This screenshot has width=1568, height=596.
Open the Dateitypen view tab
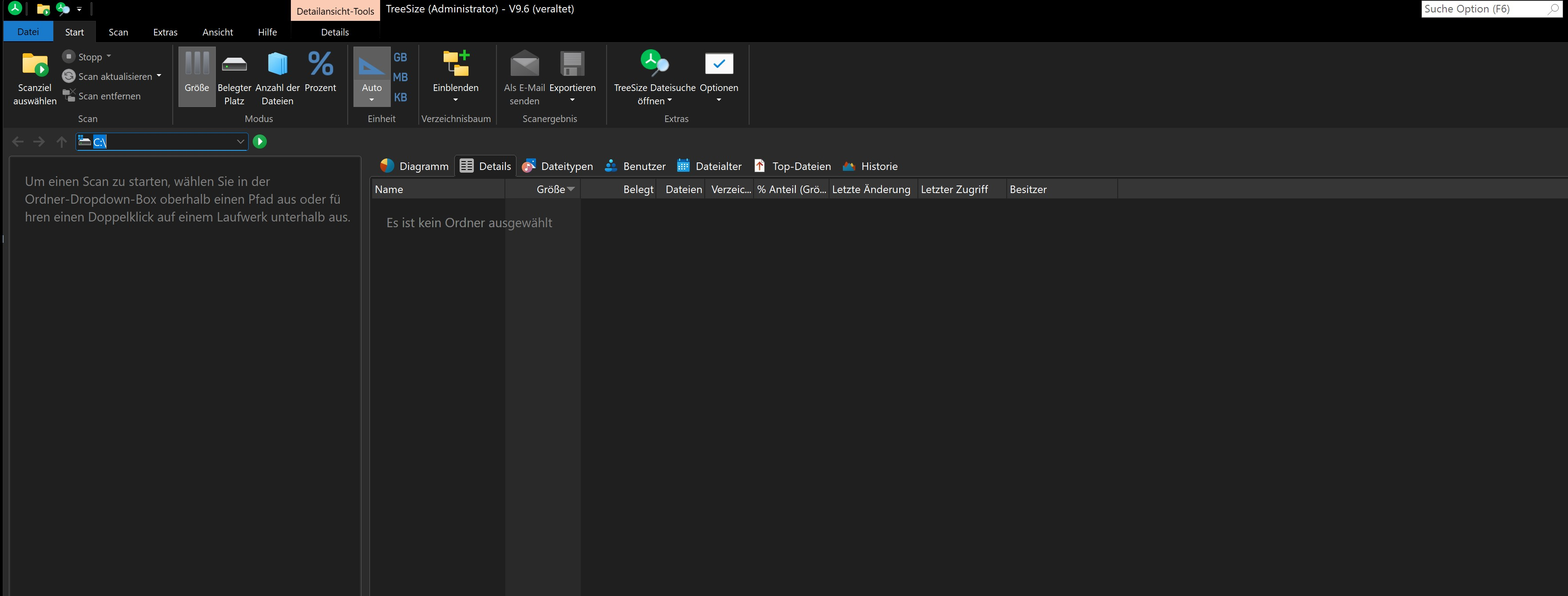[557, 166]
